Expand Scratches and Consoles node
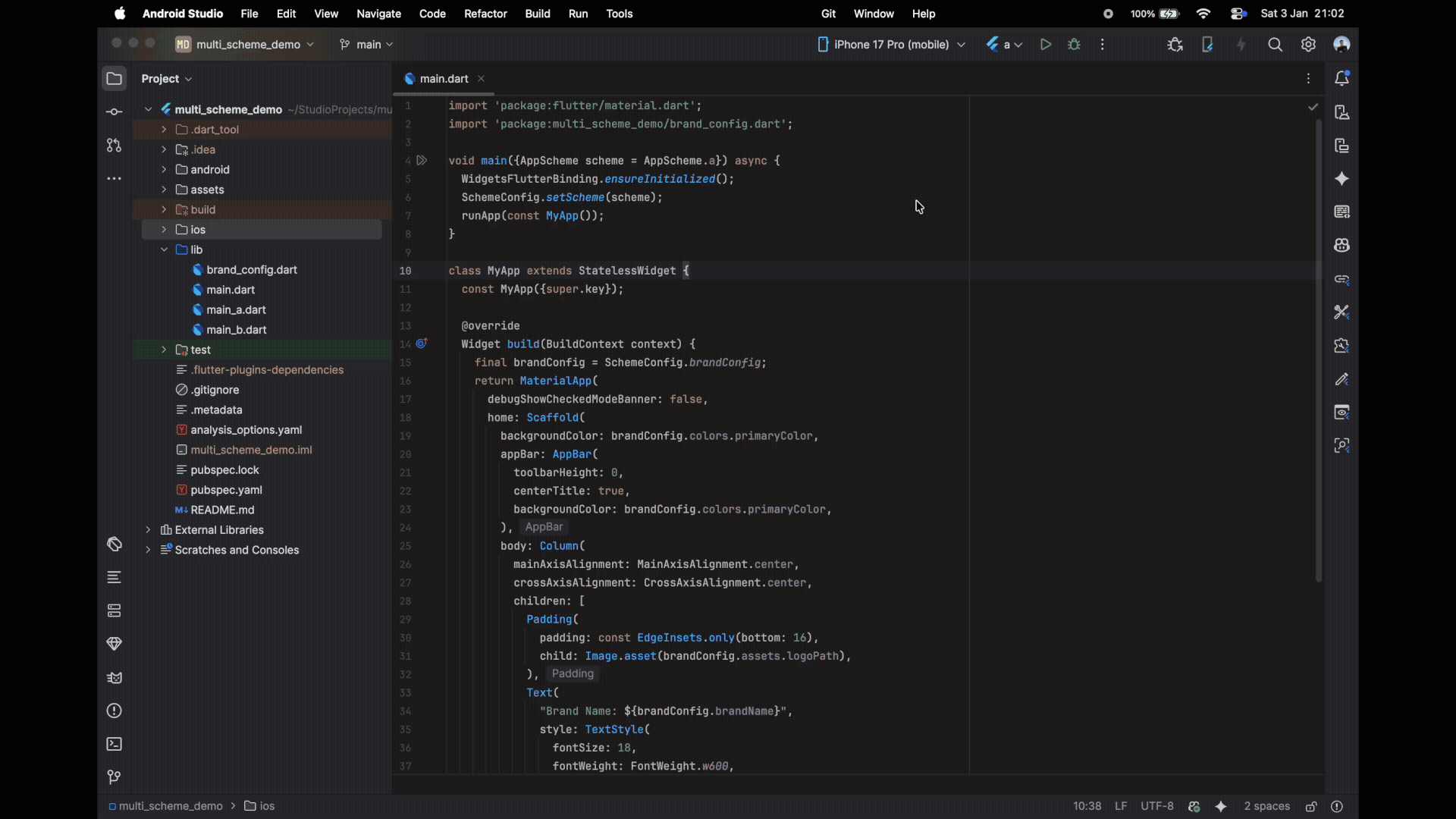The height and width of the screenshot is (819, 1456). click(148, 550)
